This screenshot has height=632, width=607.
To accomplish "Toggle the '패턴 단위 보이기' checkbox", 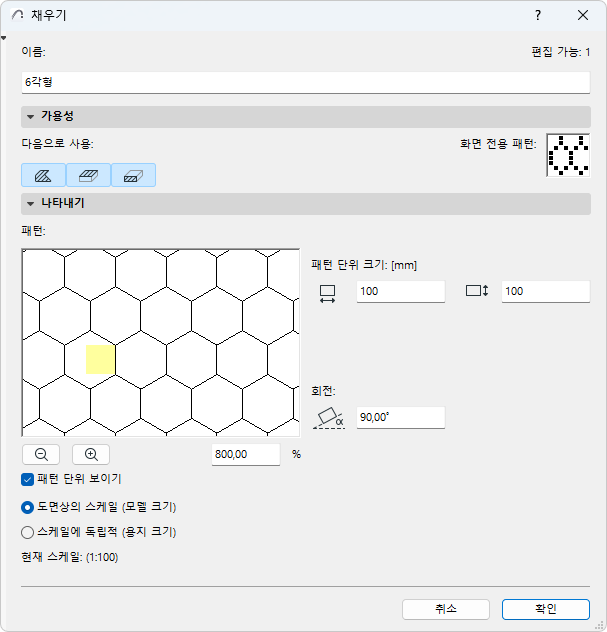I will tap(28, 479).
